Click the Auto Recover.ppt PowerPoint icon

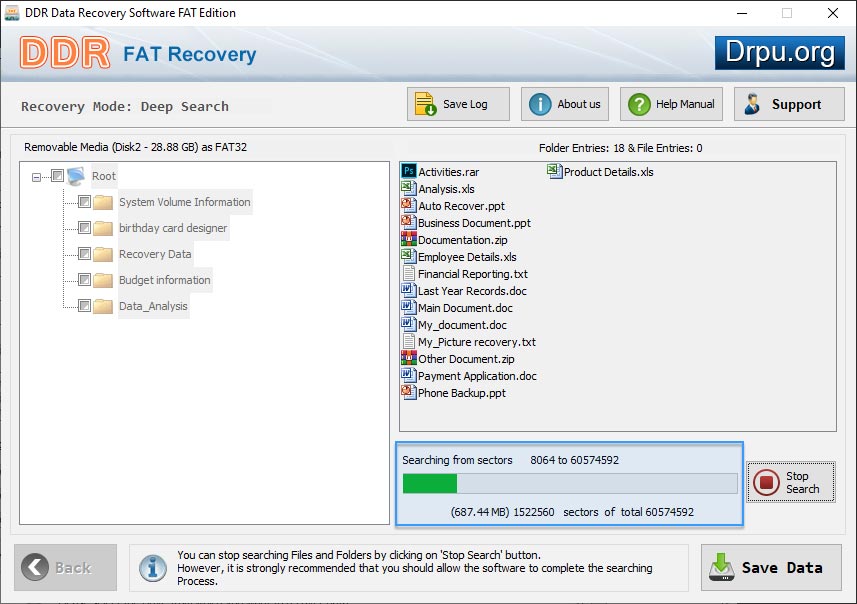click(x=408, y=205)
